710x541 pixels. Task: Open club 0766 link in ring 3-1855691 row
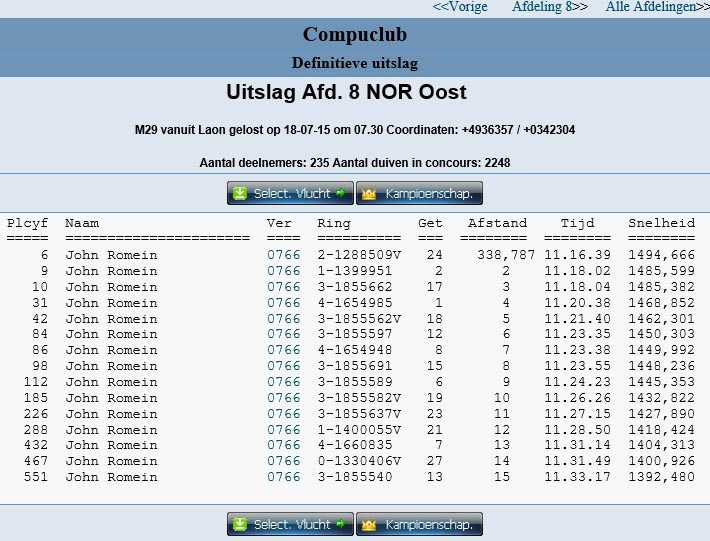[283, 365]
